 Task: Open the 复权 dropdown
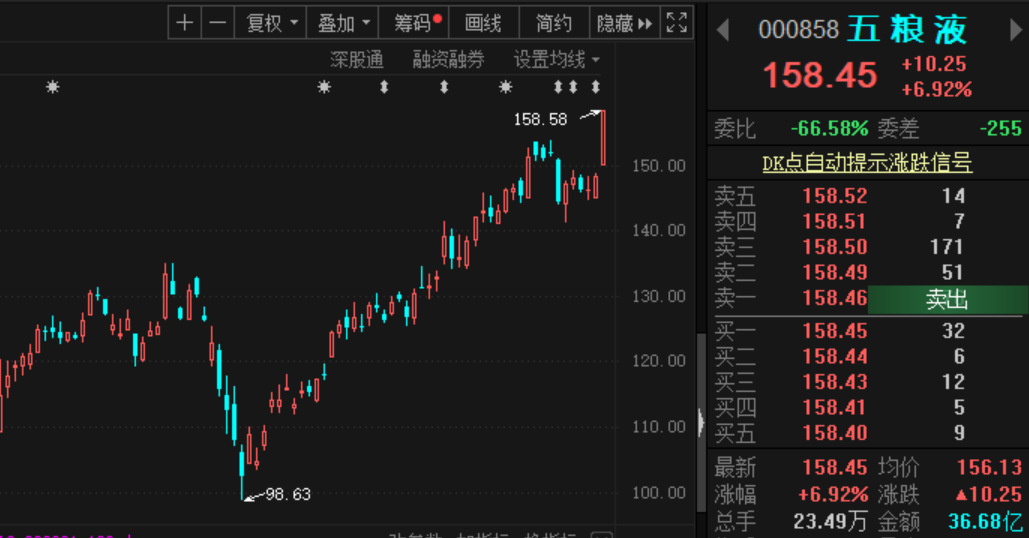pos(271,24)
